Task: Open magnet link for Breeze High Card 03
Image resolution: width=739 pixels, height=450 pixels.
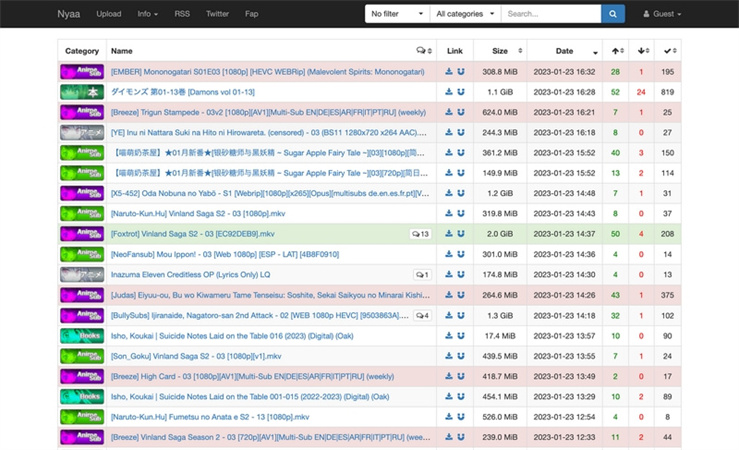Action: click(x=461, y=376)
